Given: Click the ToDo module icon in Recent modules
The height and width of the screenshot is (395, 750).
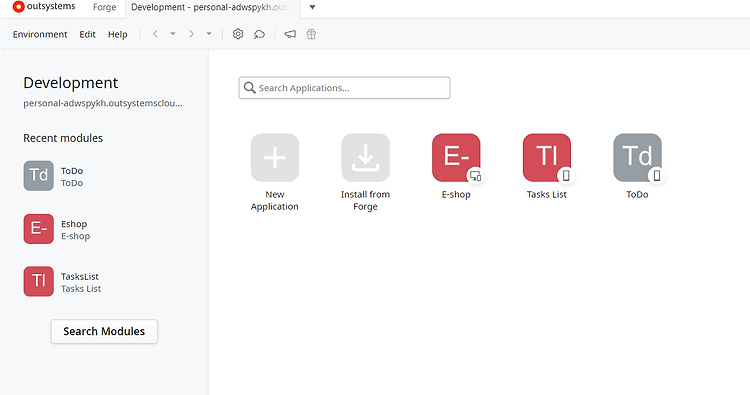Looking at the screenshot, I should [x=39, y=176].
